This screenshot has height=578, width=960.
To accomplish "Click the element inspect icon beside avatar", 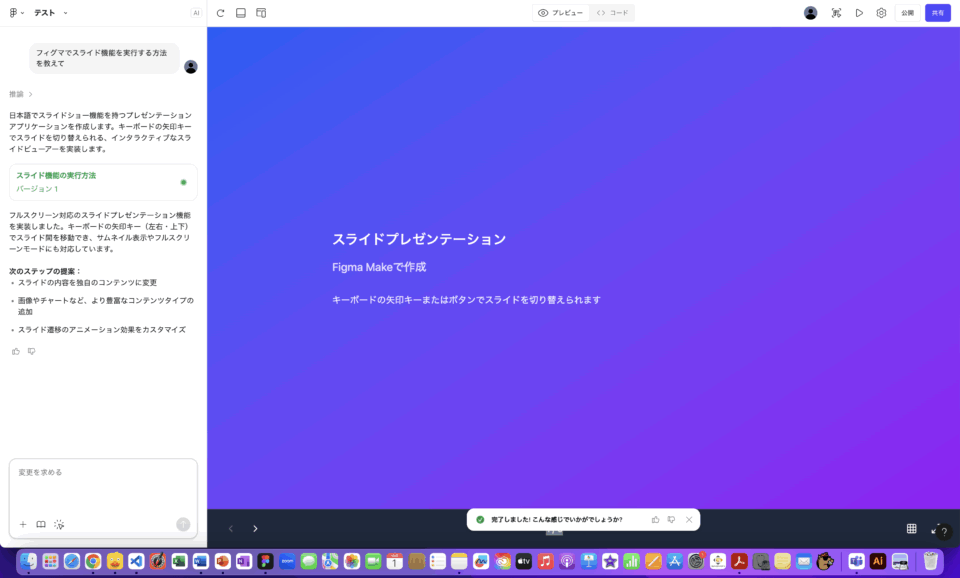I will [x=836, y=13].
